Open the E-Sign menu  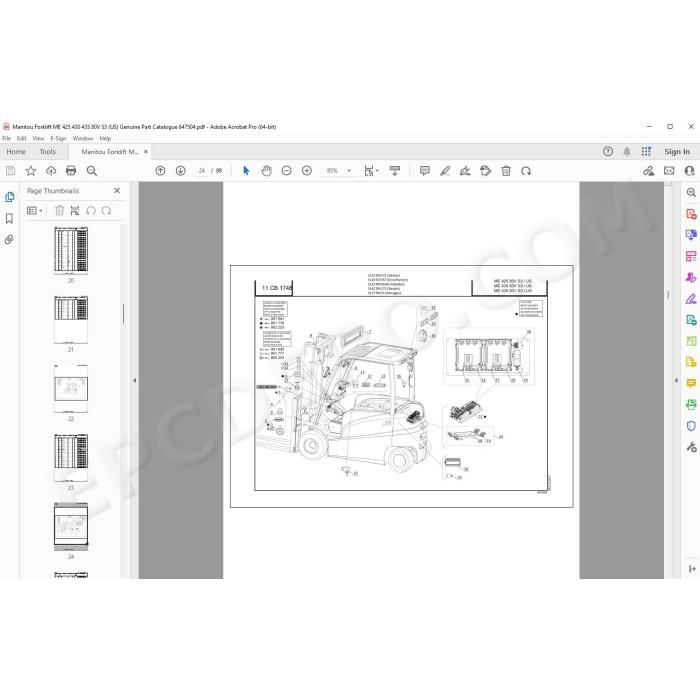tap(58, 138)
